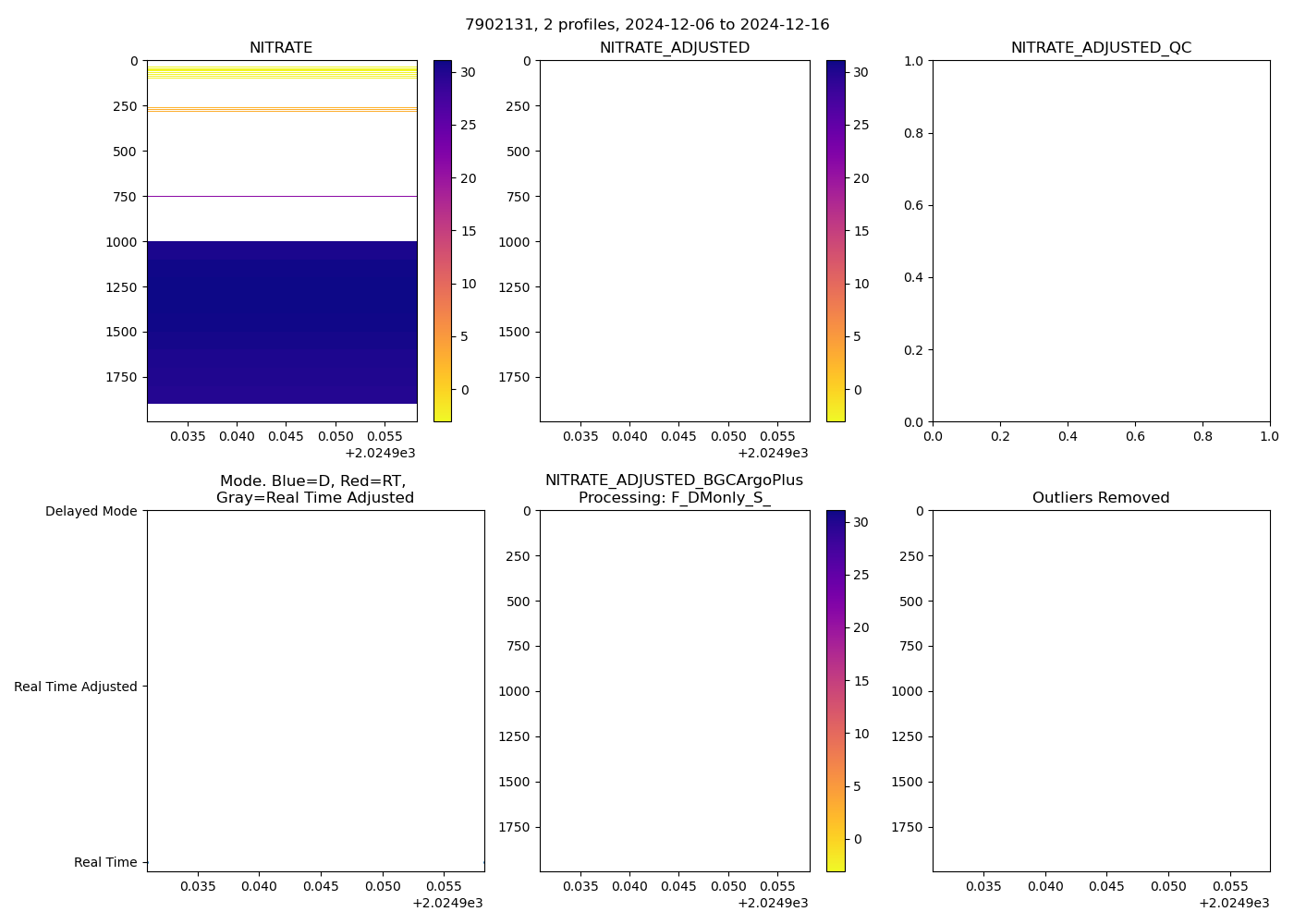Click the Outliers Removed subplot title
This screenshot has height=924, width=1294.
[x=1101, y=498]
